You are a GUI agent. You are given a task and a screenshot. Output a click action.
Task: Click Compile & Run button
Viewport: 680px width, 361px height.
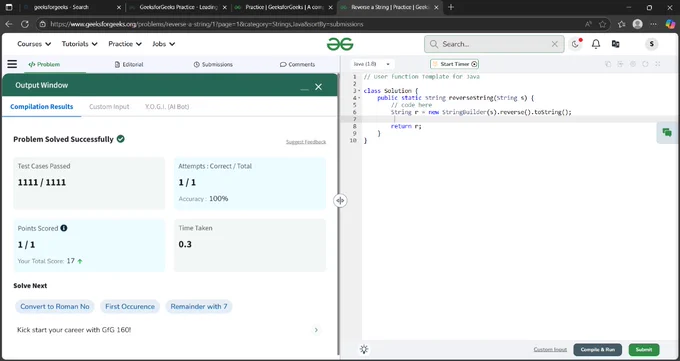tap(598, 350)
